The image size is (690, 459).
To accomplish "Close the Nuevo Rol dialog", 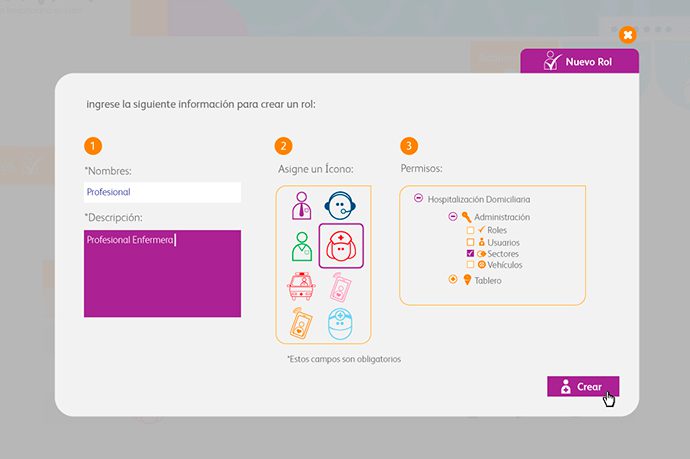I will tap(628, 34).
